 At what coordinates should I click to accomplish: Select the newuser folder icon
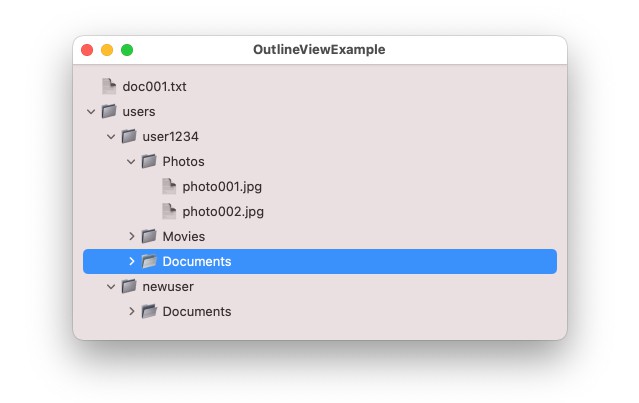point(129,286)
